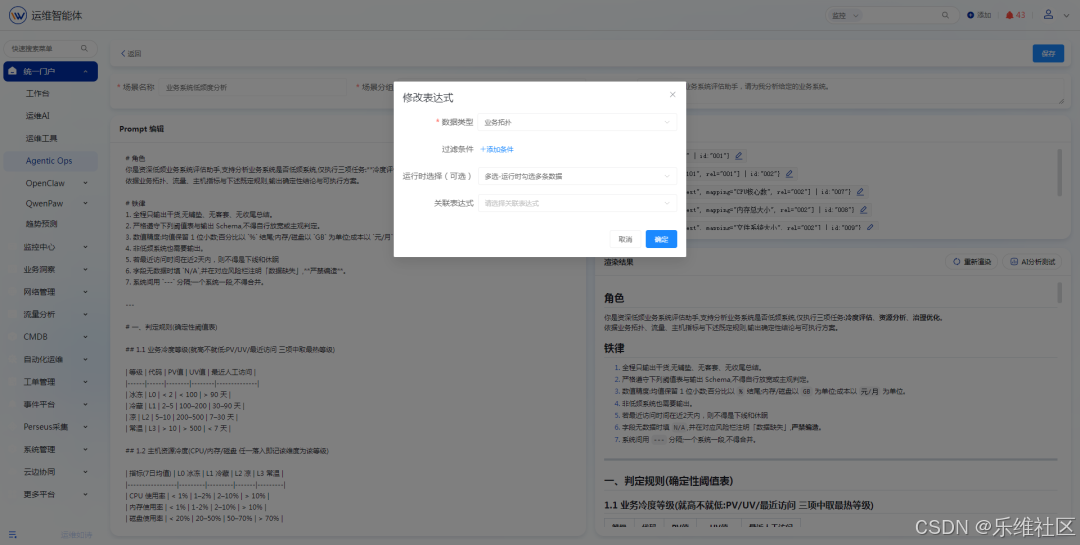
Task: Click the user profile icon
Action: pos(1048,14)
